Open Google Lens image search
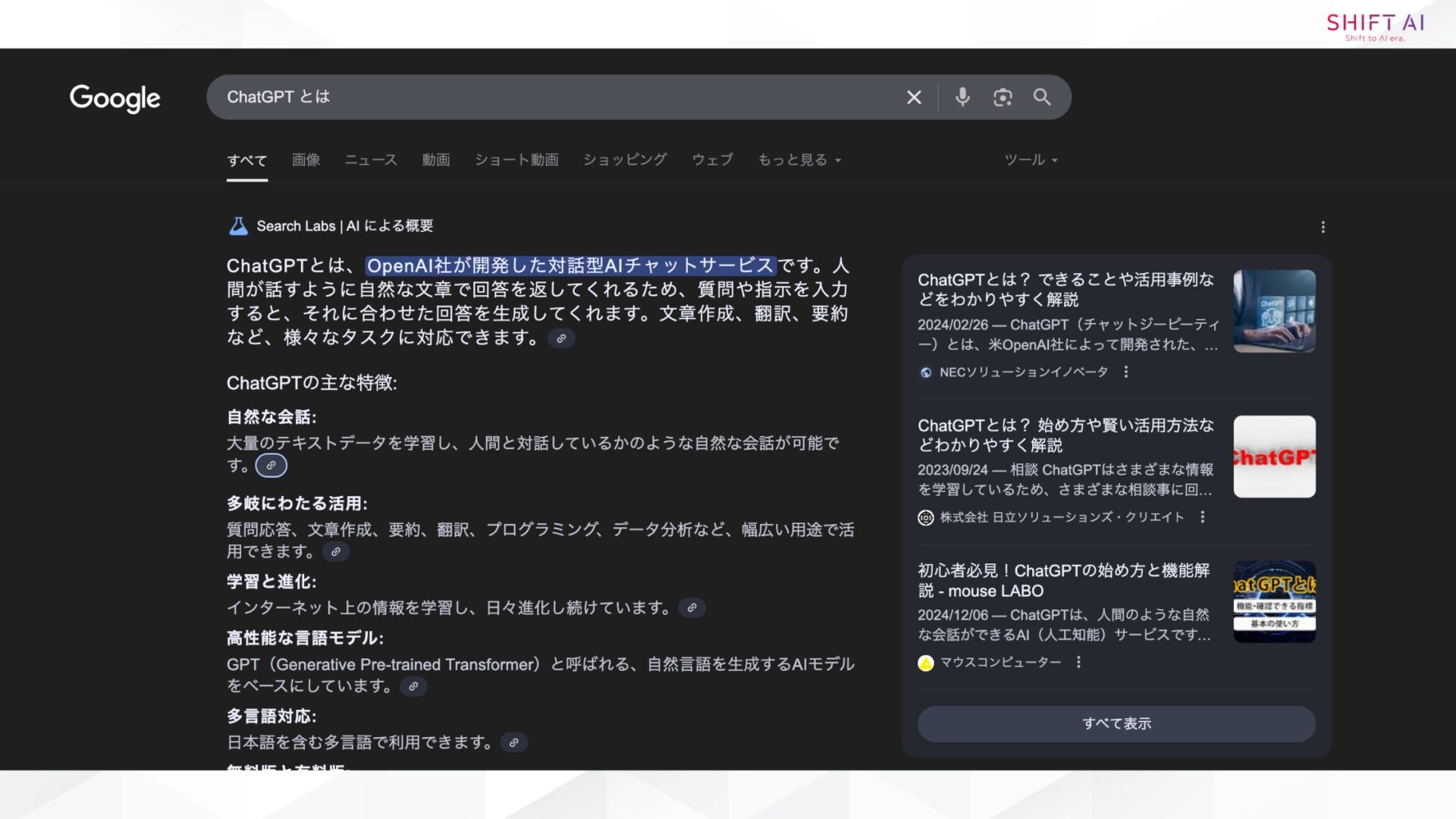 click(1003, 97)
